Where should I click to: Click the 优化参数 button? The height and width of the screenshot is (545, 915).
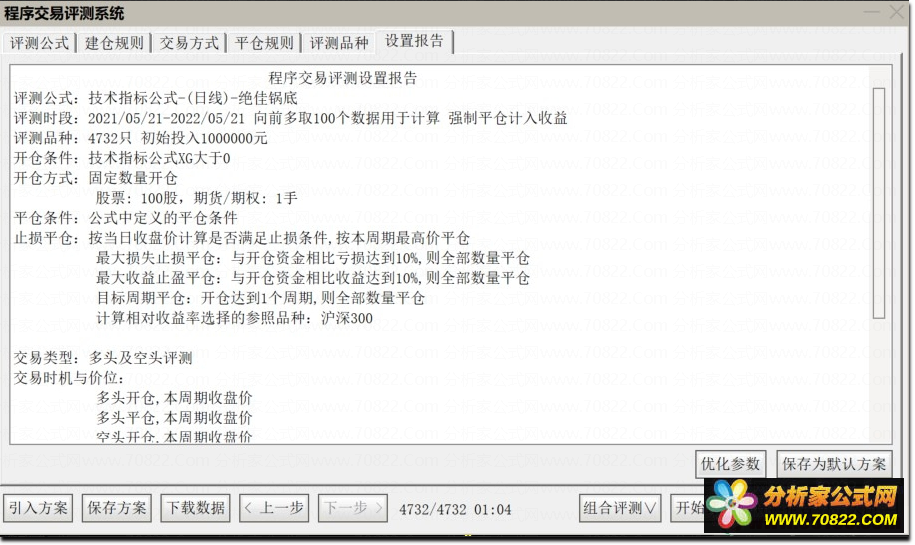(x=730, y=464)
